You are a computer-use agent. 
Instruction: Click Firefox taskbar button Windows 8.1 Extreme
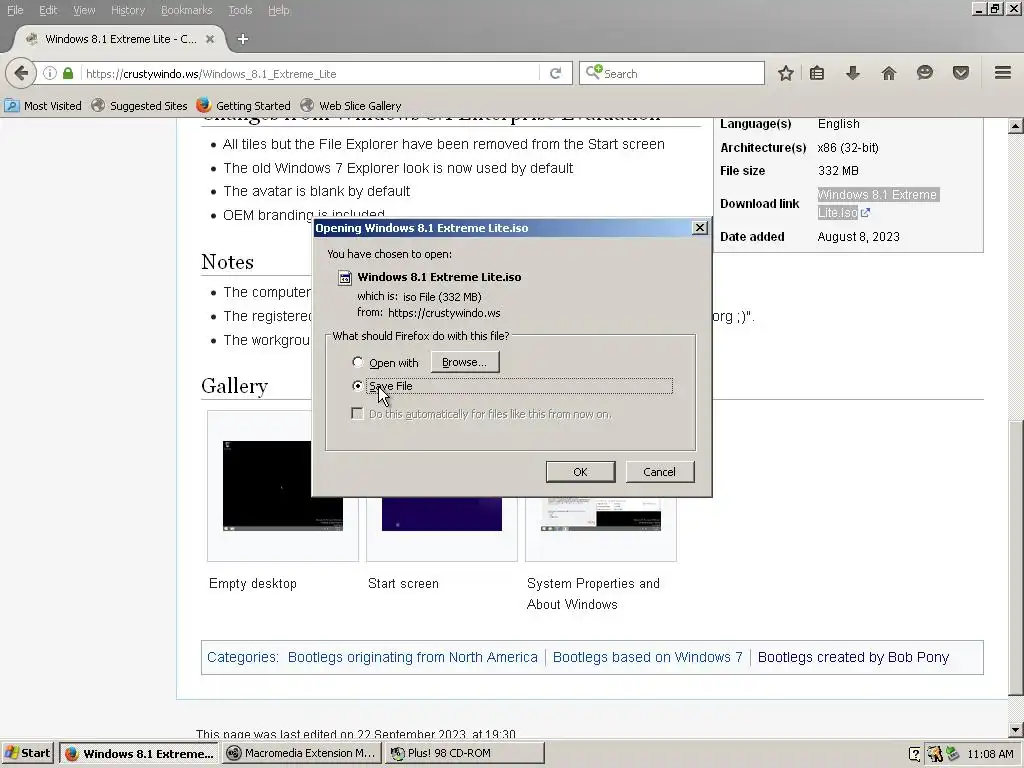(138, 753)
